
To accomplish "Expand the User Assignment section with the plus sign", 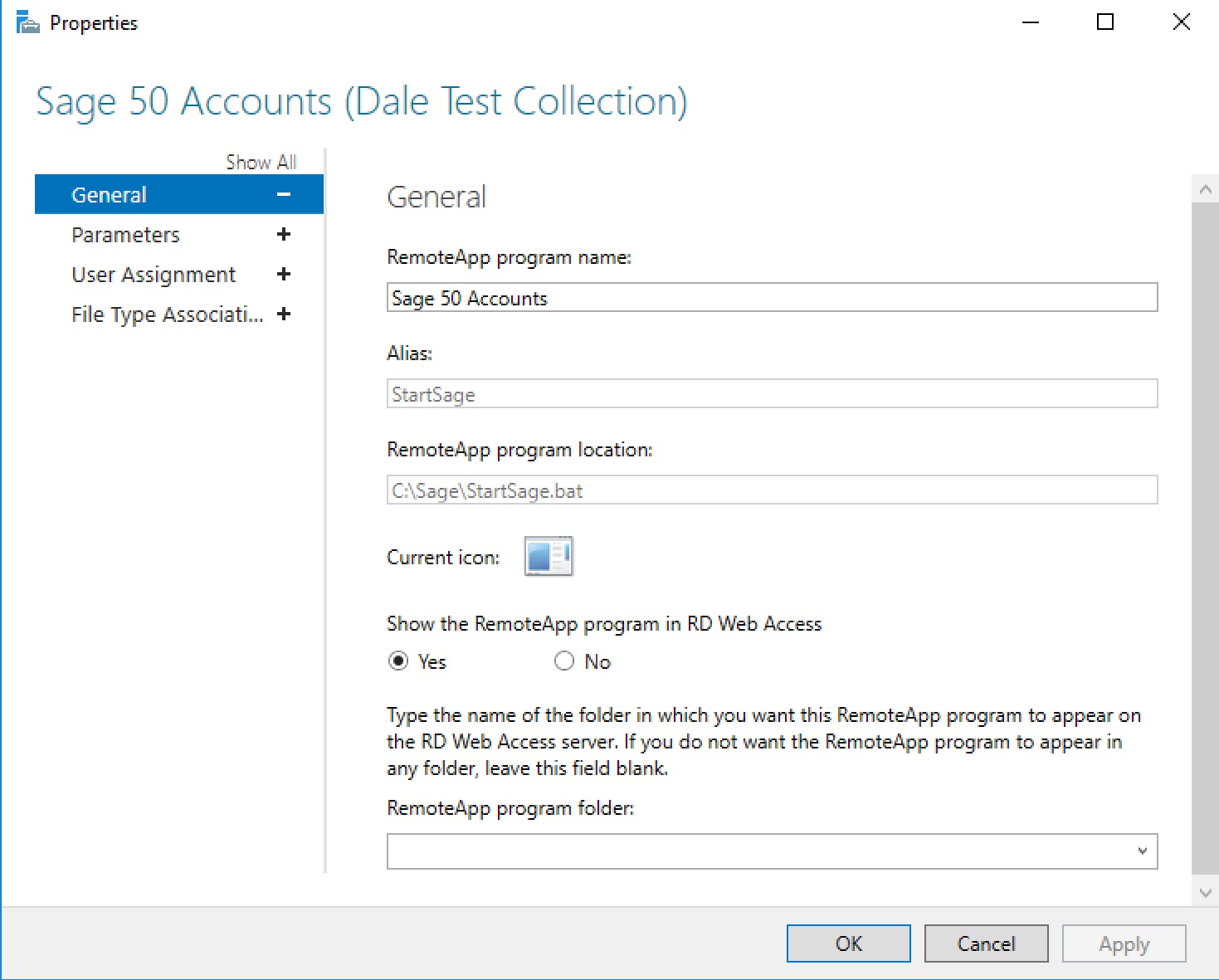I will pyautogui.click(x=284, y=275).
